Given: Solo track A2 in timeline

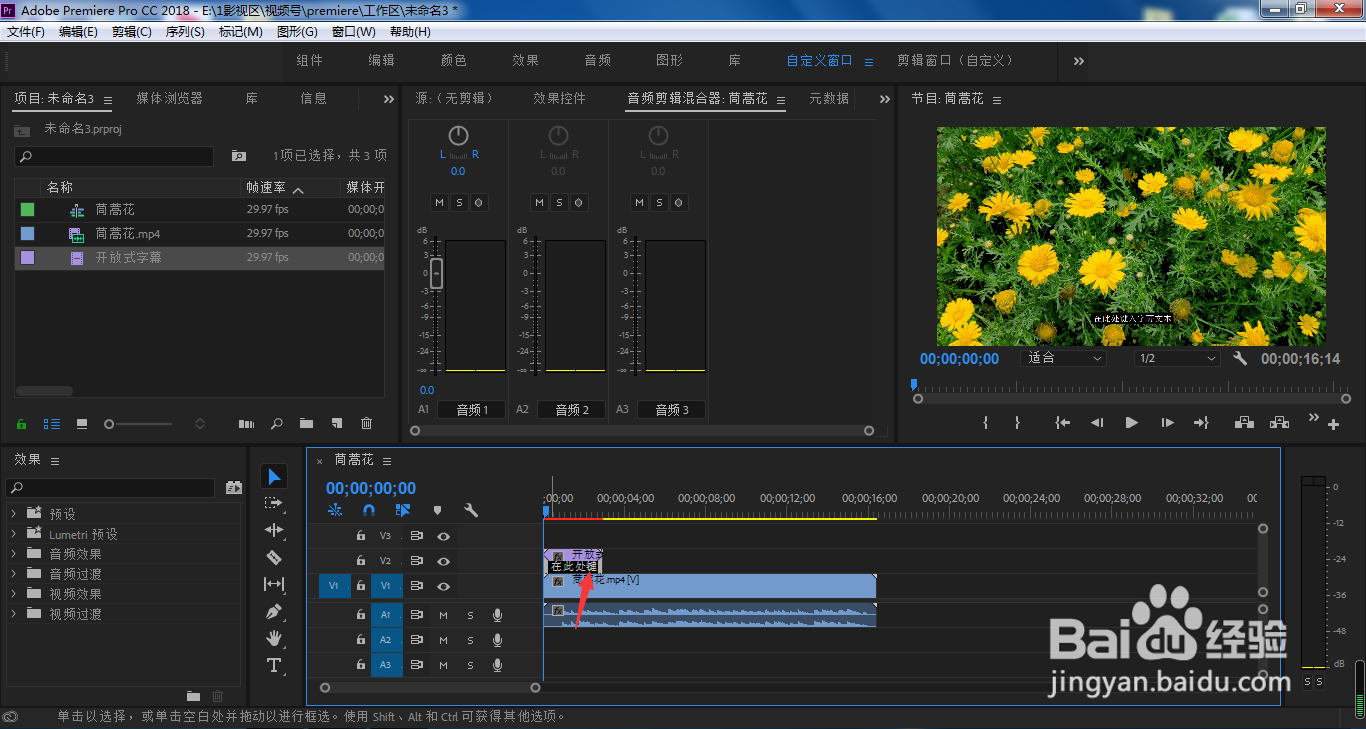Looking at the screenshot, I should coord(470,640).
